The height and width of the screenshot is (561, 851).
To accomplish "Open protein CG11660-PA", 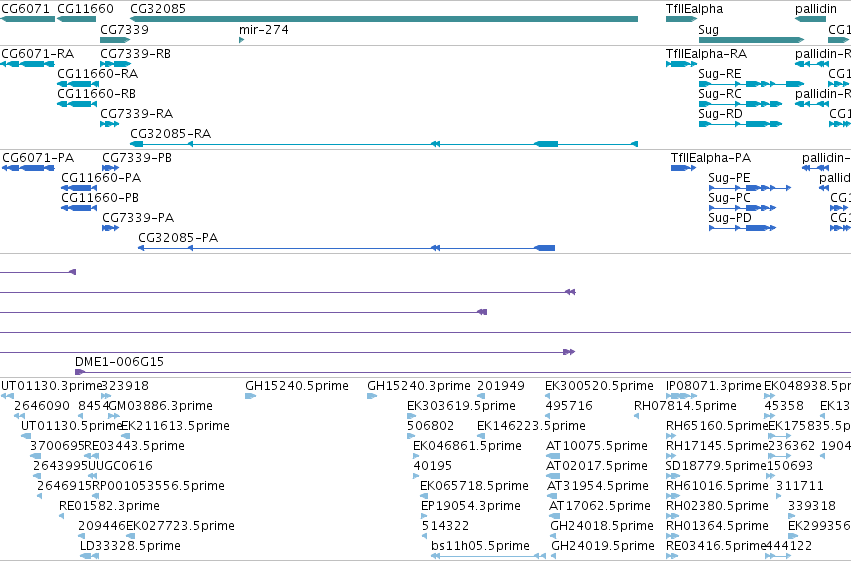I will tap(101, 177).
